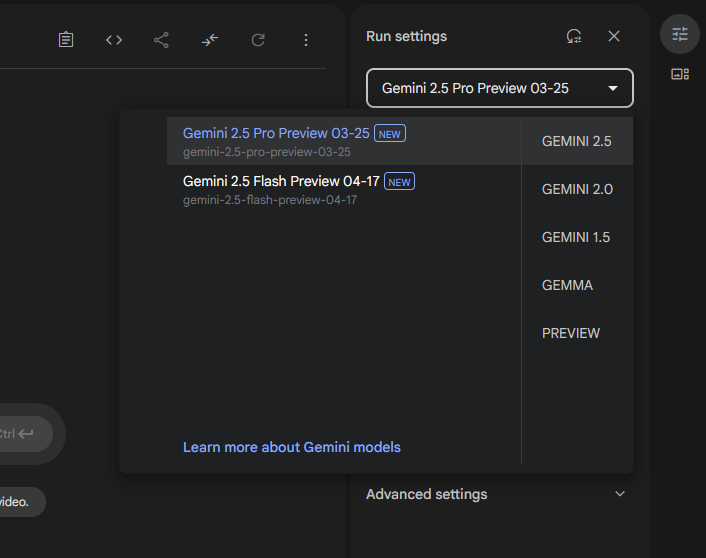Image resolution: width=706 pixels, height=558 pixels.
Task: Switch to the GEMINI 2.5 category
Action: coord(577,141)
